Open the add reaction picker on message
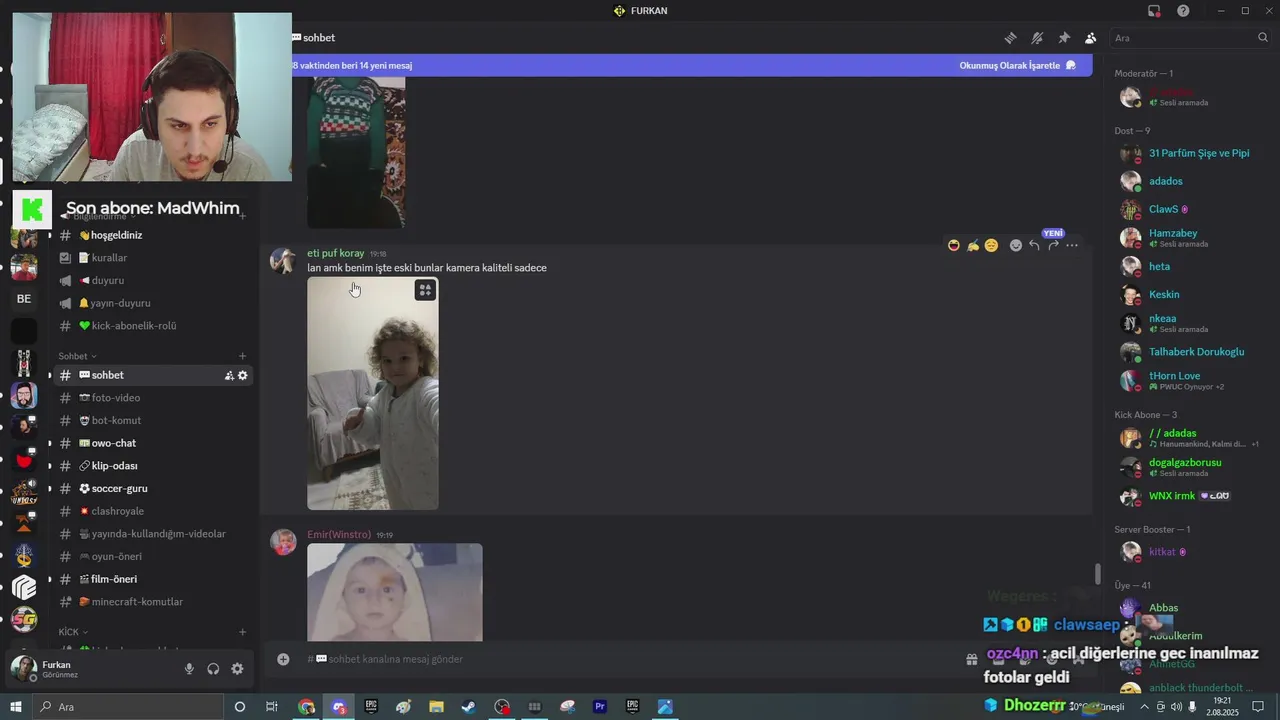Screen dimensions: 1280x720 click(x=1016, y=245)
